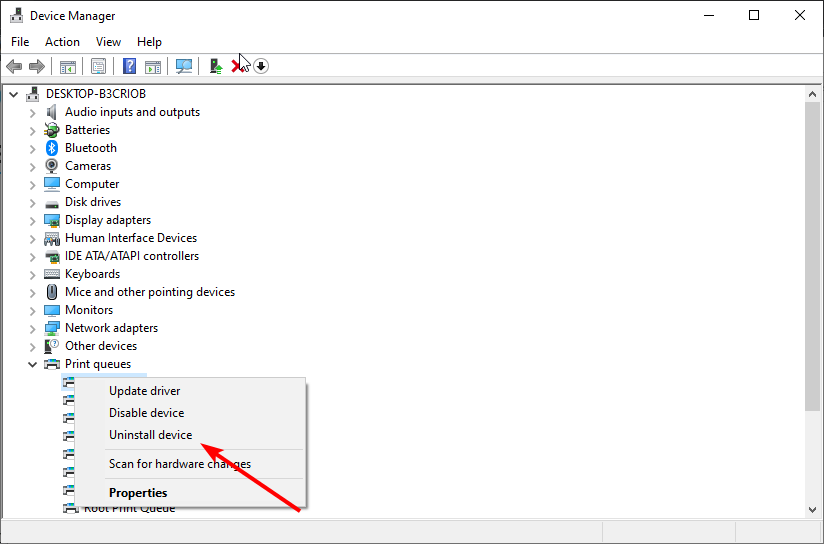Expand the Disk drives node
The image size is (824, 544).
coord(33,203)
